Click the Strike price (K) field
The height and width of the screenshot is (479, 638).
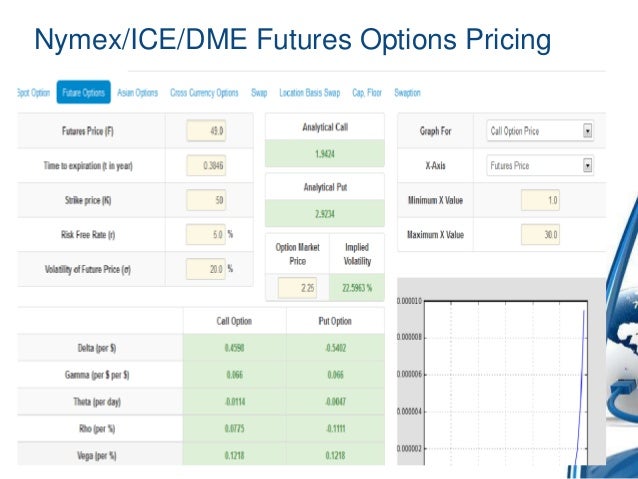tap(208, 201)
